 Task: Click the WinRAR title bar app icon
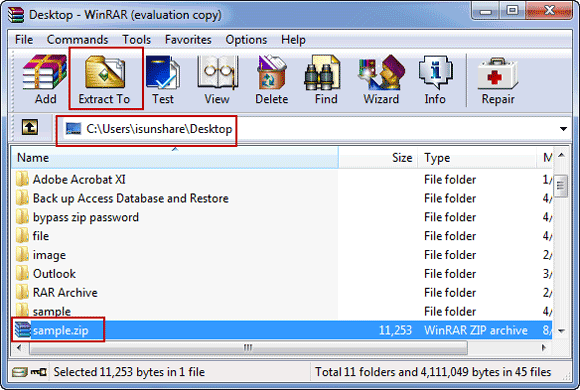(16, 15)
